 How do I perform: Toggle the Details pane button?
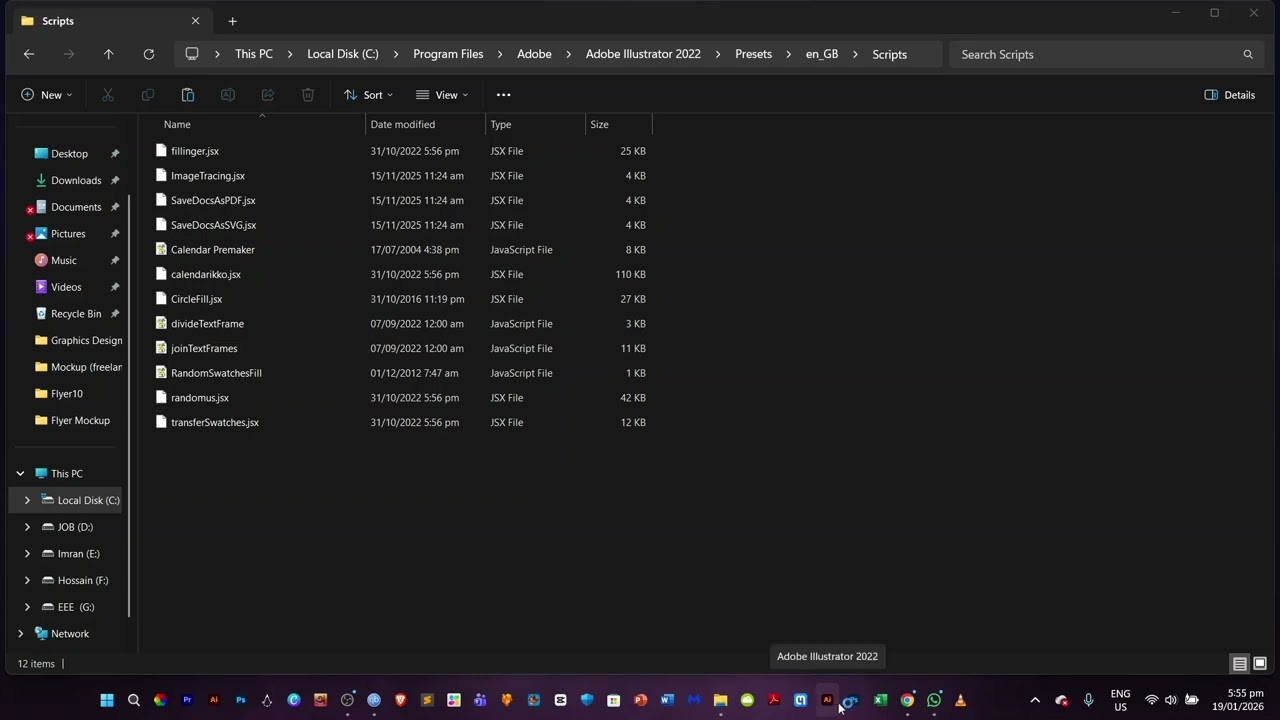click(x=1230, y=95)
